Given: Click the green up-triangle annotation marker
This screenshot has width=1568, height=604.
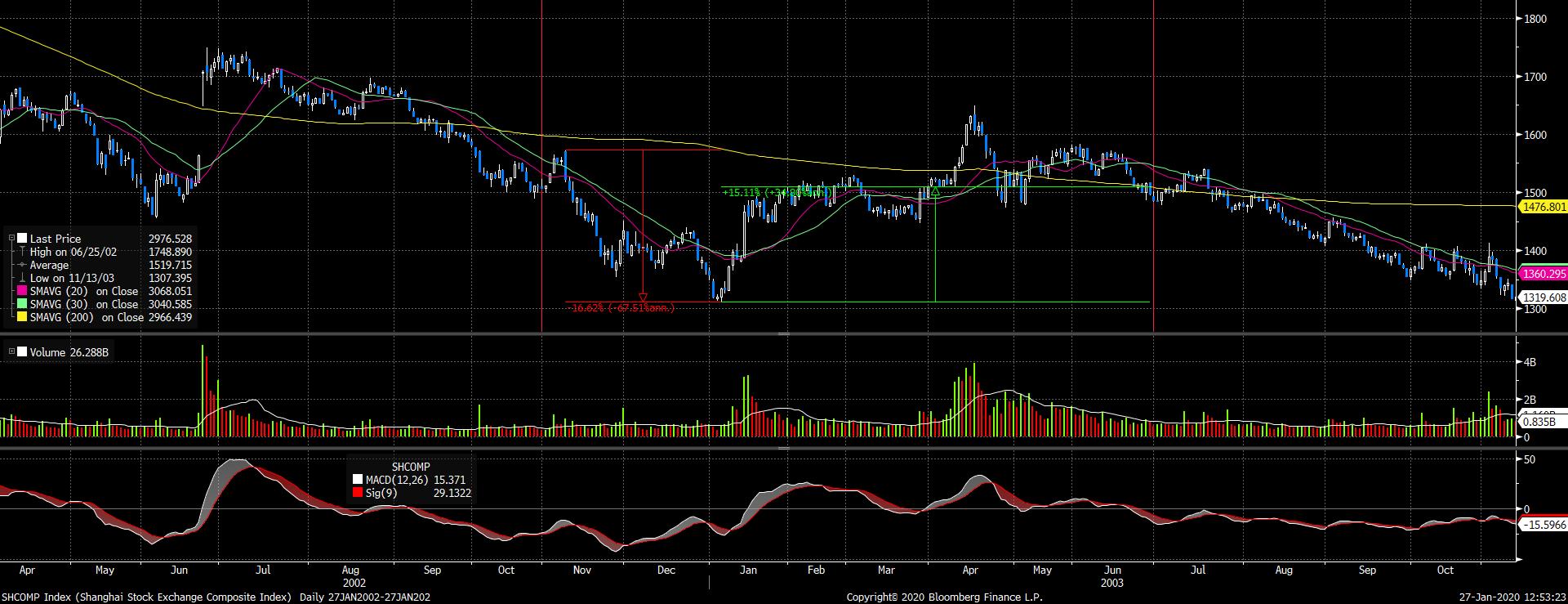Looking at the screenshot, I should pos(934,191).
